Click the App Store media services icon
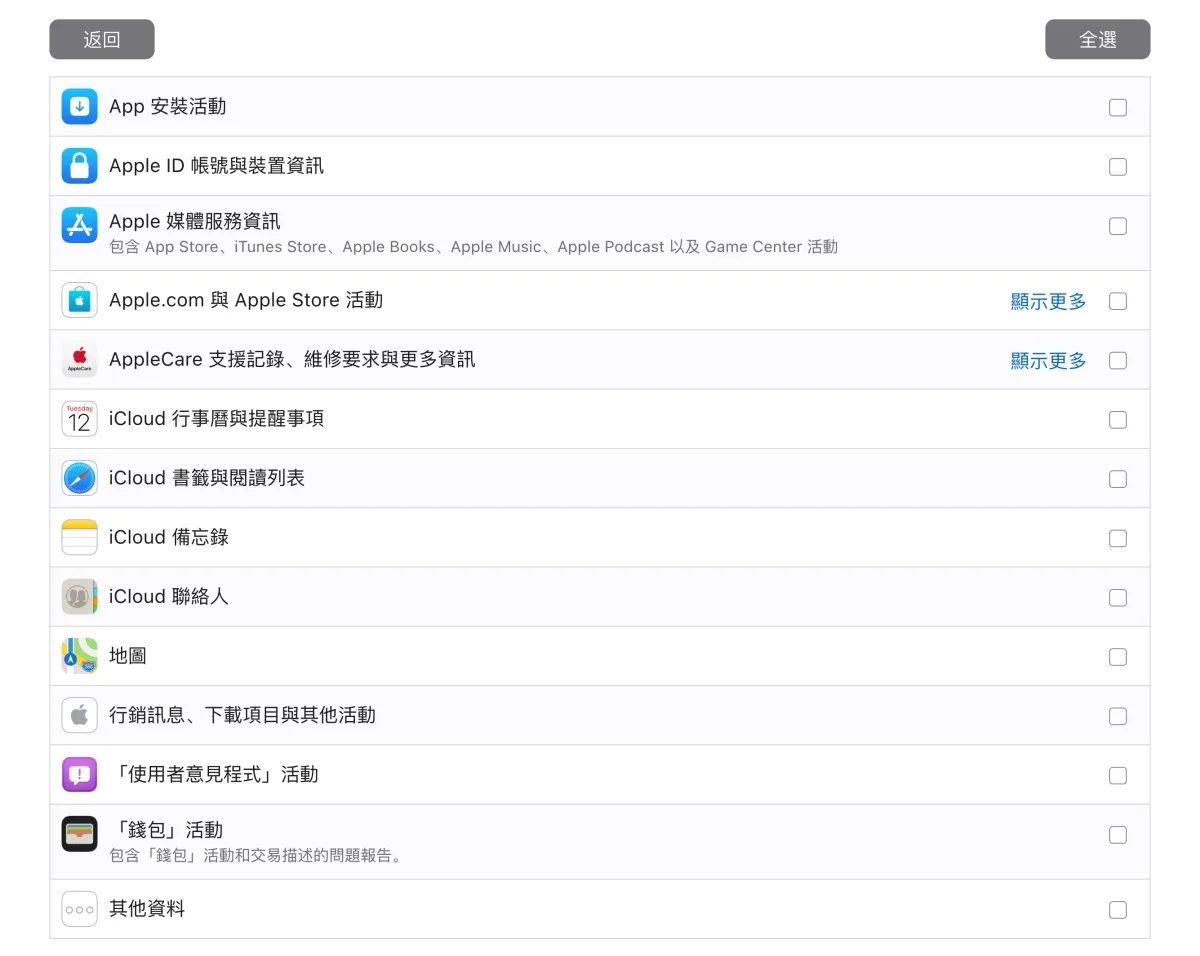 tap(79, 225)
